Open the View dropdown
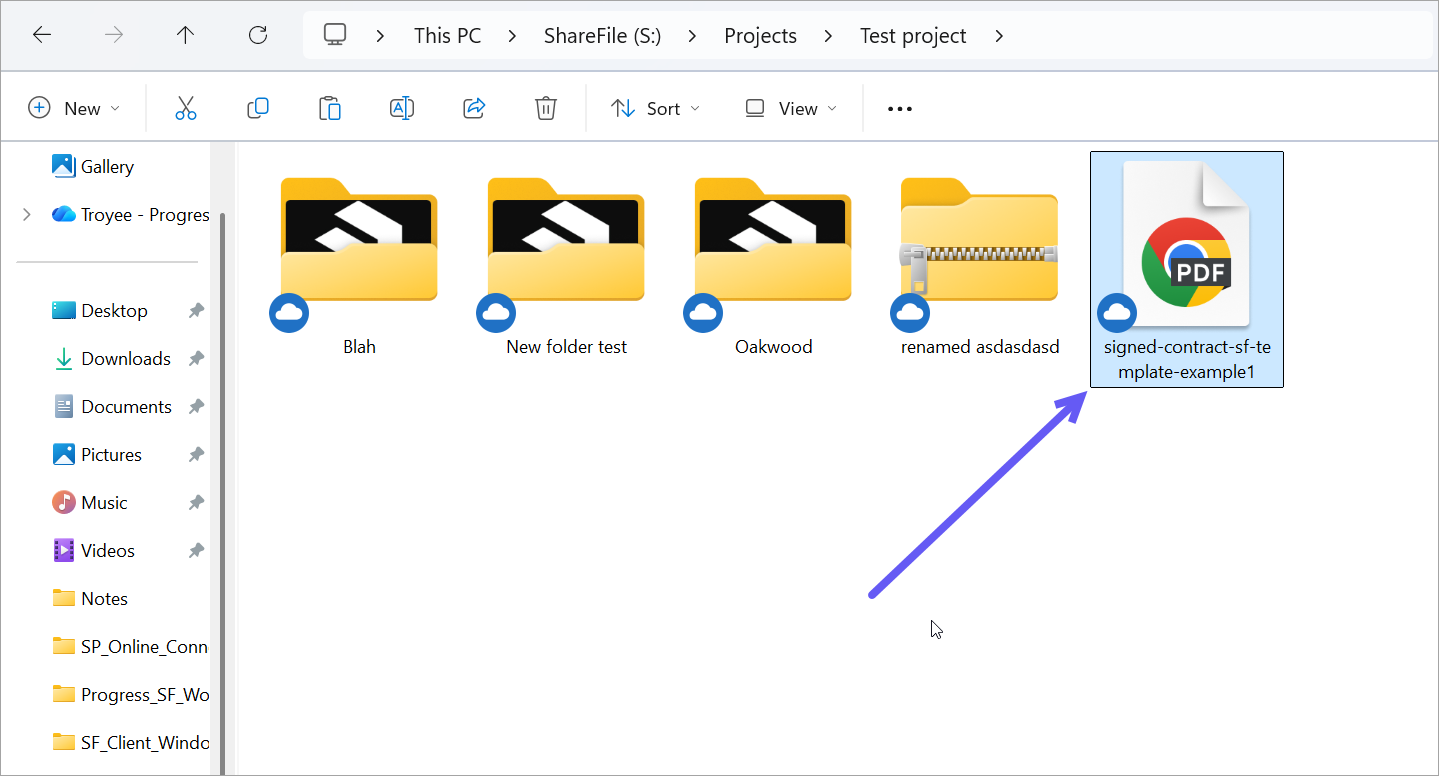 (790, 107)
